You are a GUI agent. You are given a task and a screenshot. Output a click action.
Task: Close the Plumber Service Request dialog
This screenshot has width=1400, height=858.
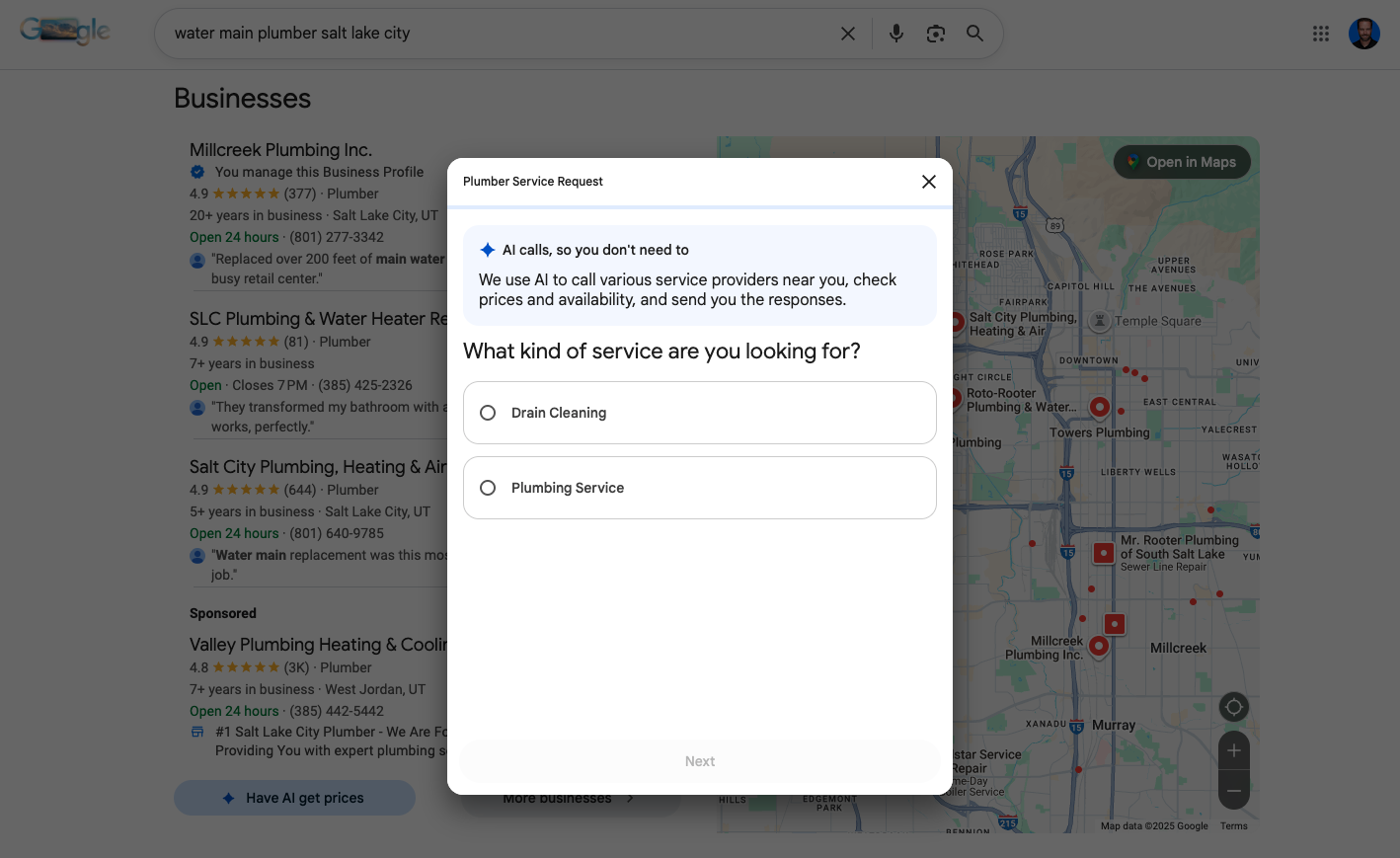coord(928,181)
